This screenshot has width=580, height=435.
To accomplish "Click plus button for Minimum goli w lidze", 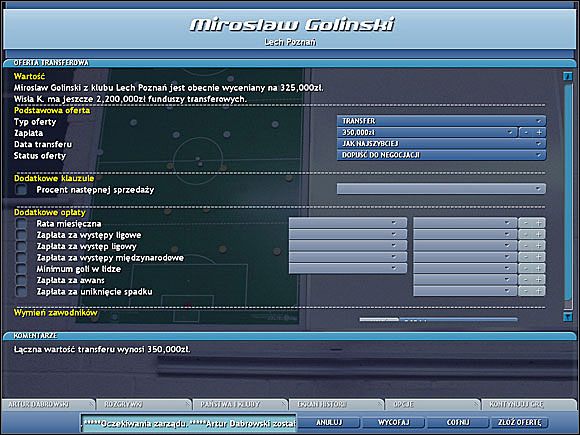I will click(539, 269).
